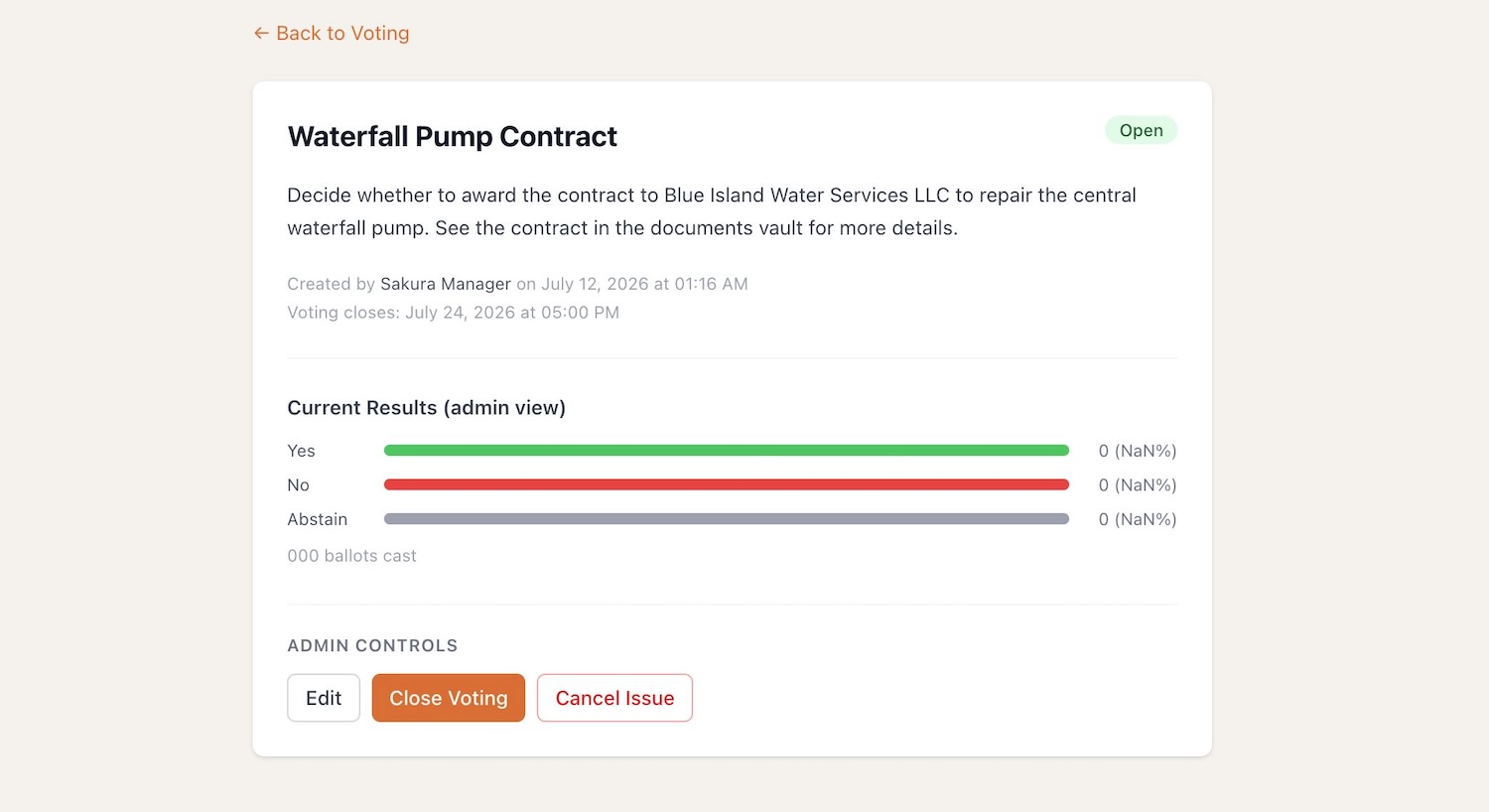Image resolution: width=1489 pixels, height=812 pixels.
Task: Go back to Voting page
Action: point(332,34)
